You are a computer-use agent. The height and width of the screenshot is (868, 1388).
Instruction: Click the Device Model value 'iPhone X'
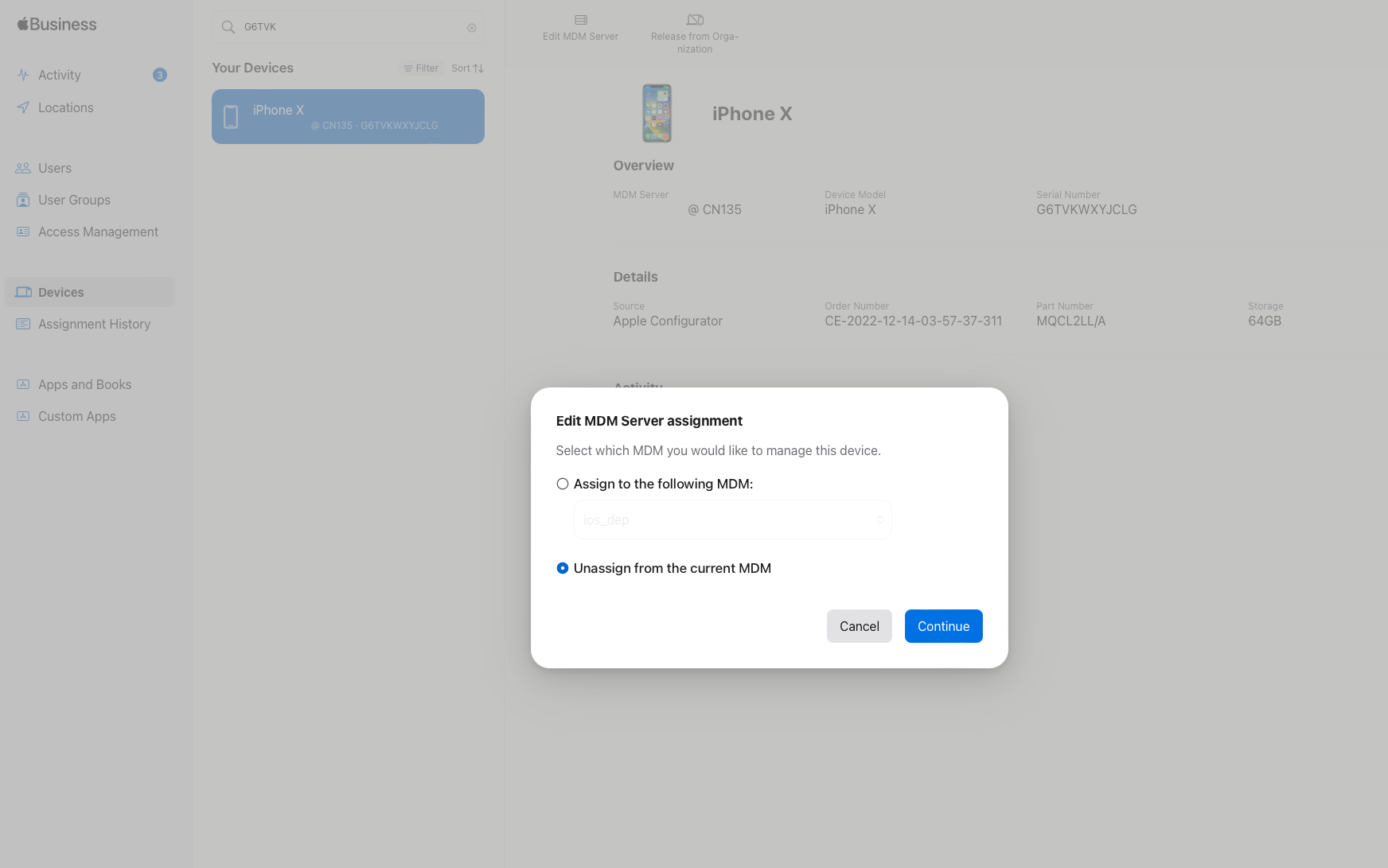pyautogui.click(x=850, y=209)
